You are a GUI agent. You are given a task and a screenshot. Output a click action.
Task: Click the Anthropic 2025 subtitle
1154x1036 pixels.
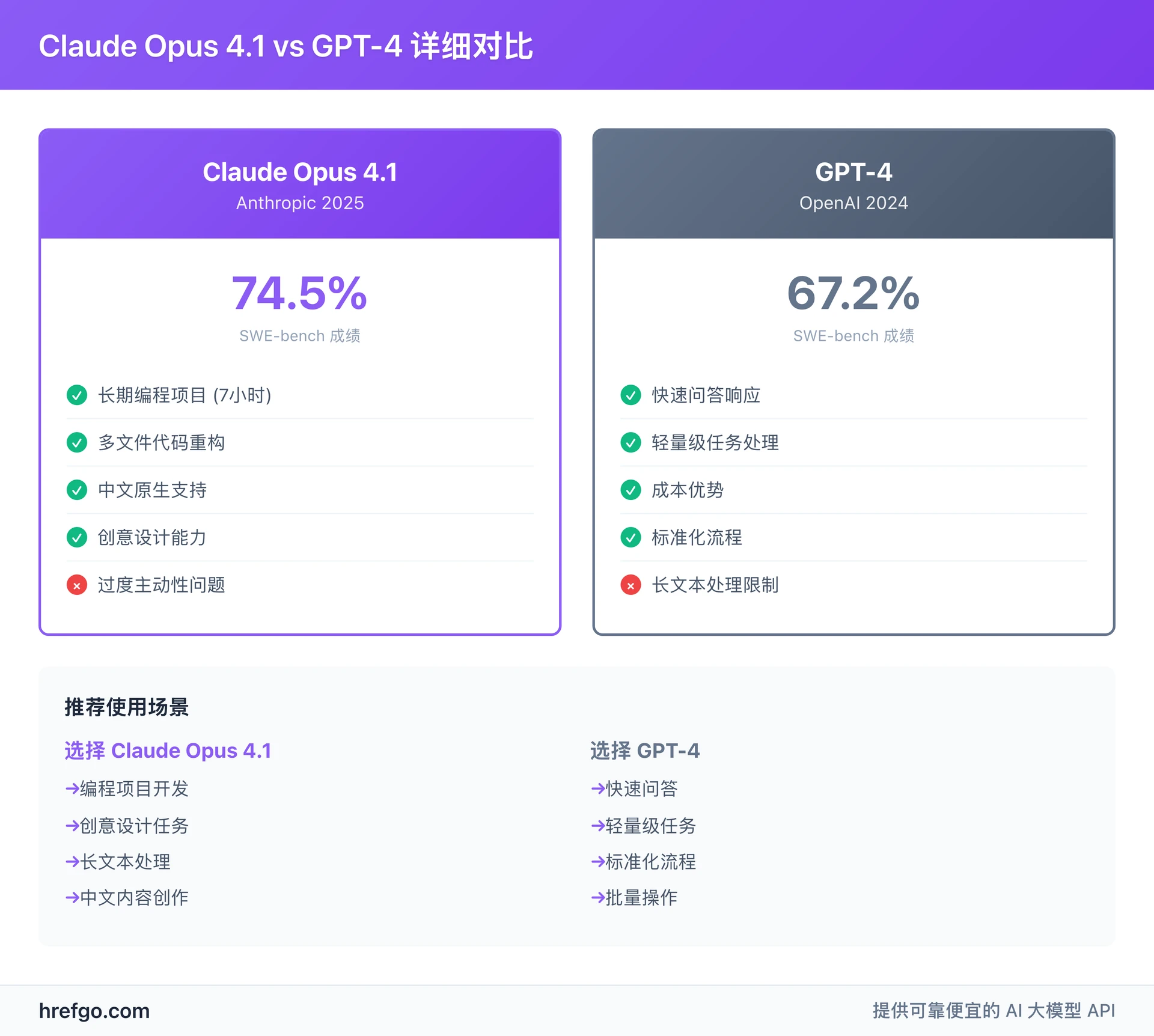[x=300, y=203]
